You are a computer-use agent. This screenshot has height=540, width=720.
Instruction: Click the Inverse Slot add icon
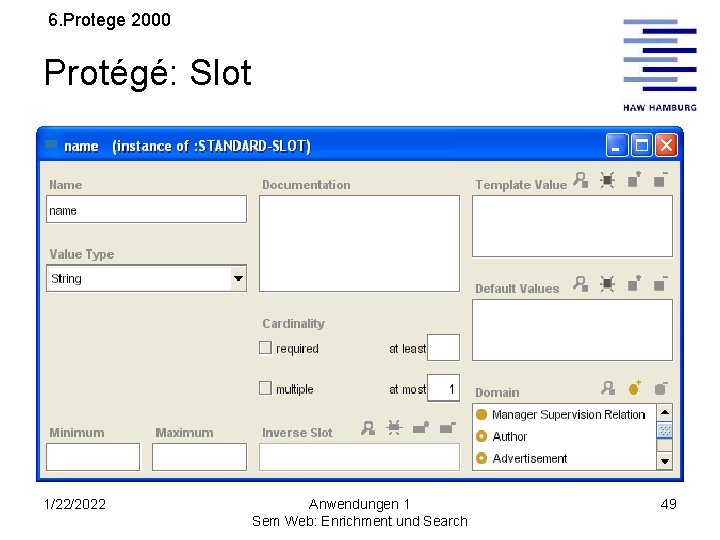tap(421, 428)
